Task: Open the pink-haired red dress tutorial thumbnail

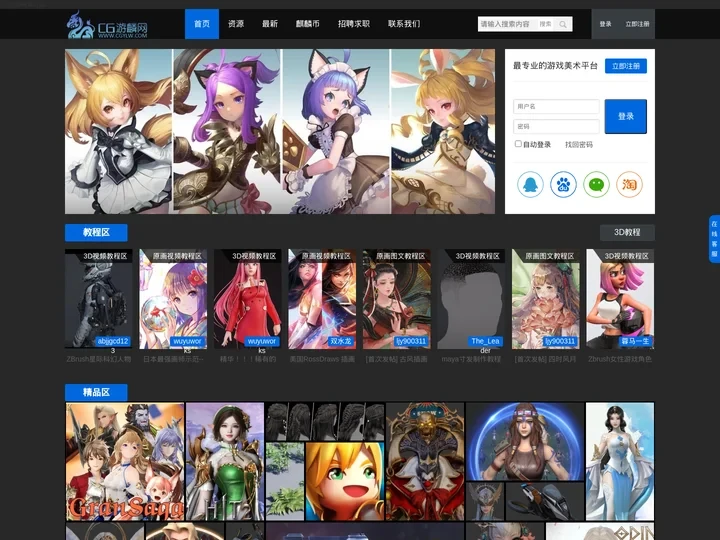Action: tap(248, 299)
